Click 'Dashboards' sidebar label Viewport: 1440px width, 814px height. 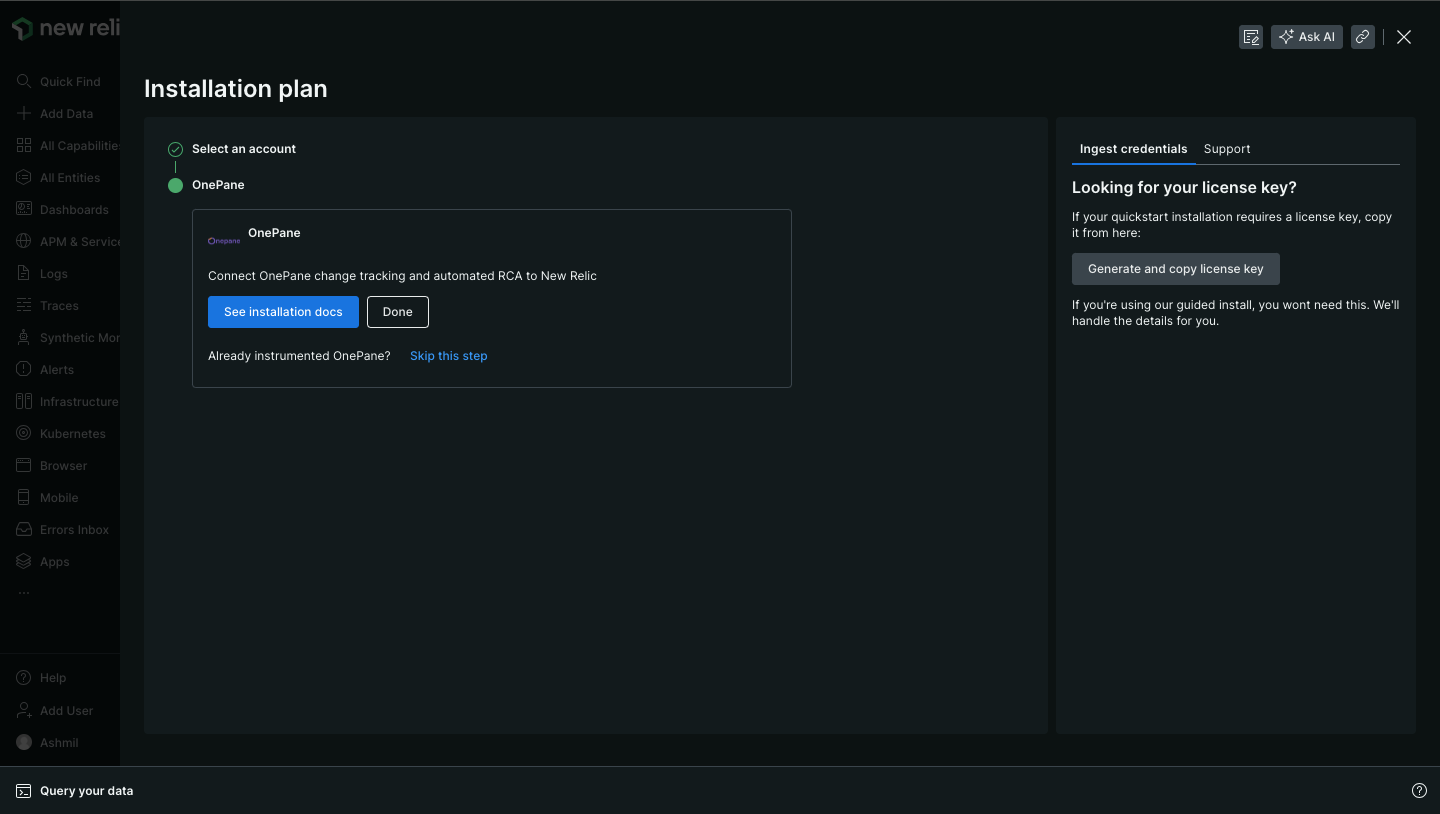[x=74, y=210]
